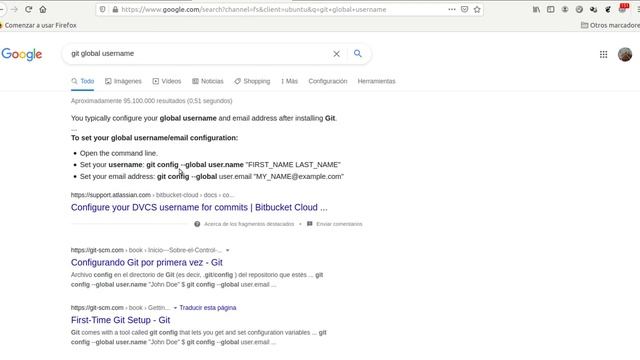Select the Todo results tab
Viewport: 640px width, 360px height.
tap(83, 81)
